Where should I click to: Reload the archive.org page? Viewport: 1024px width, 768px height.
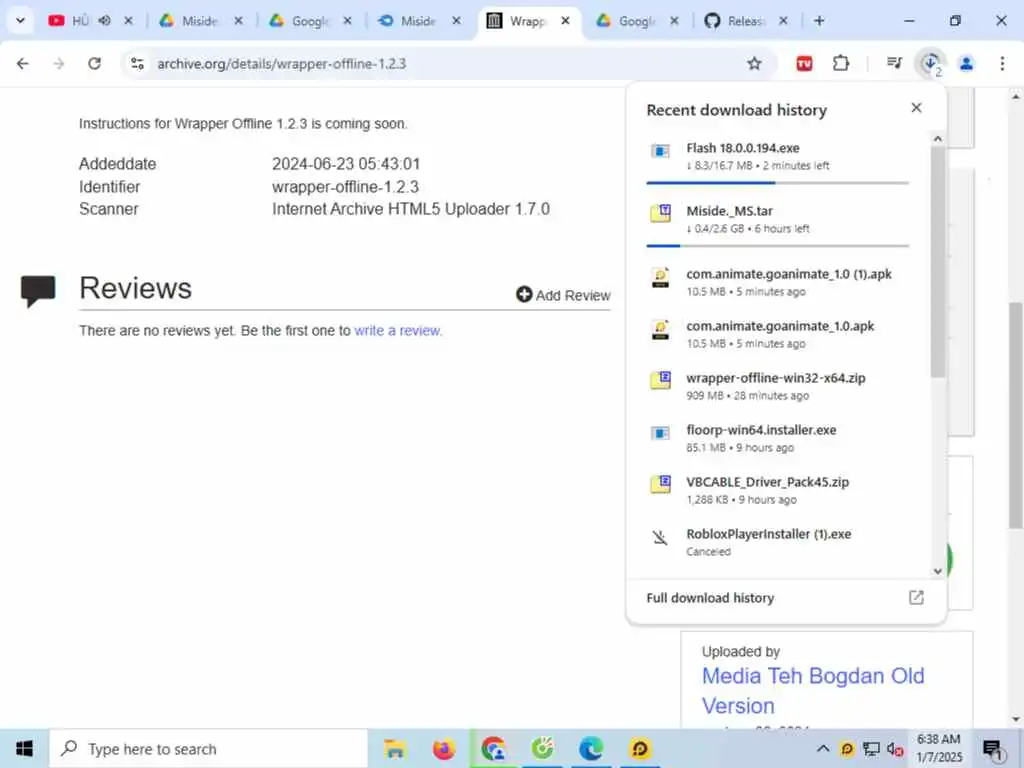click(95, 63)
